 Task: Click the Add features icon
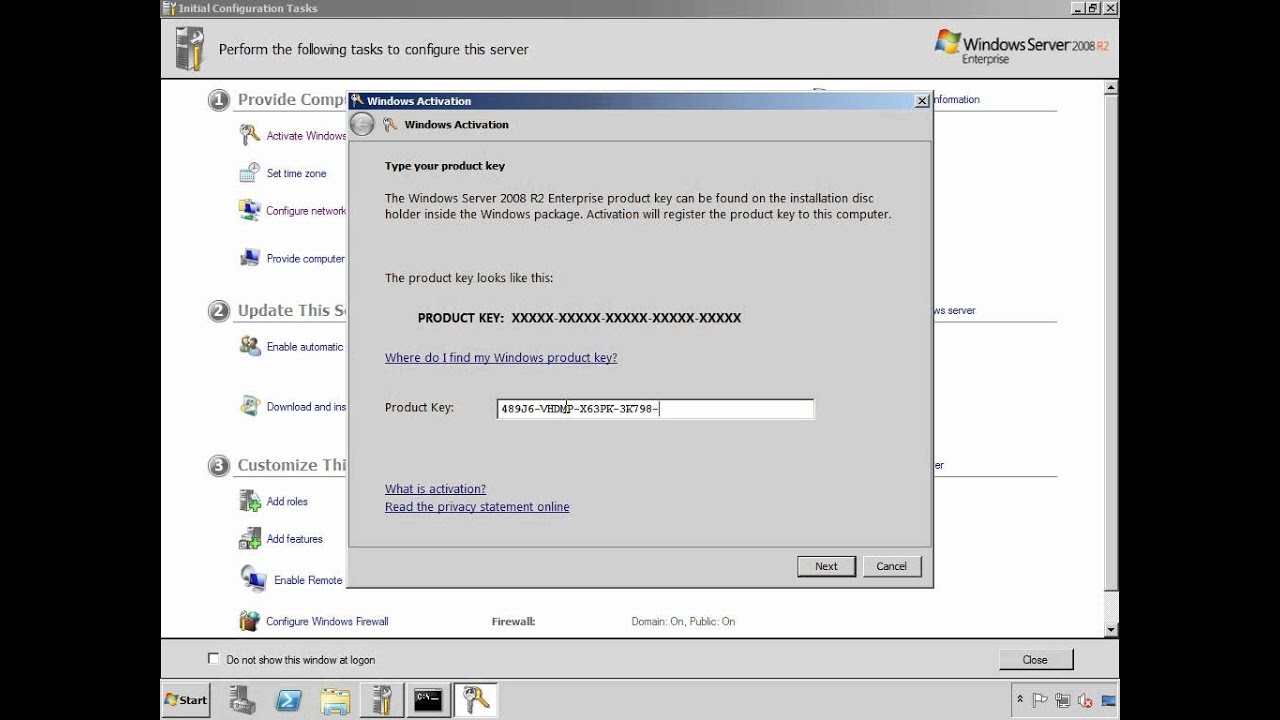pos(249,539)
